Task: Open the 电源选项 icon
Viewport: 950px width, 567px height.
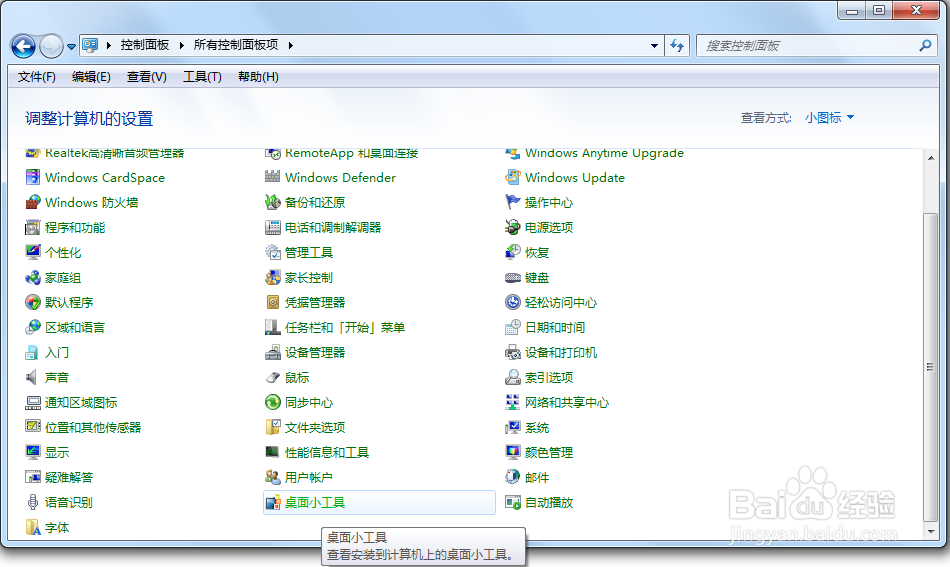Action: pos(513,228)
